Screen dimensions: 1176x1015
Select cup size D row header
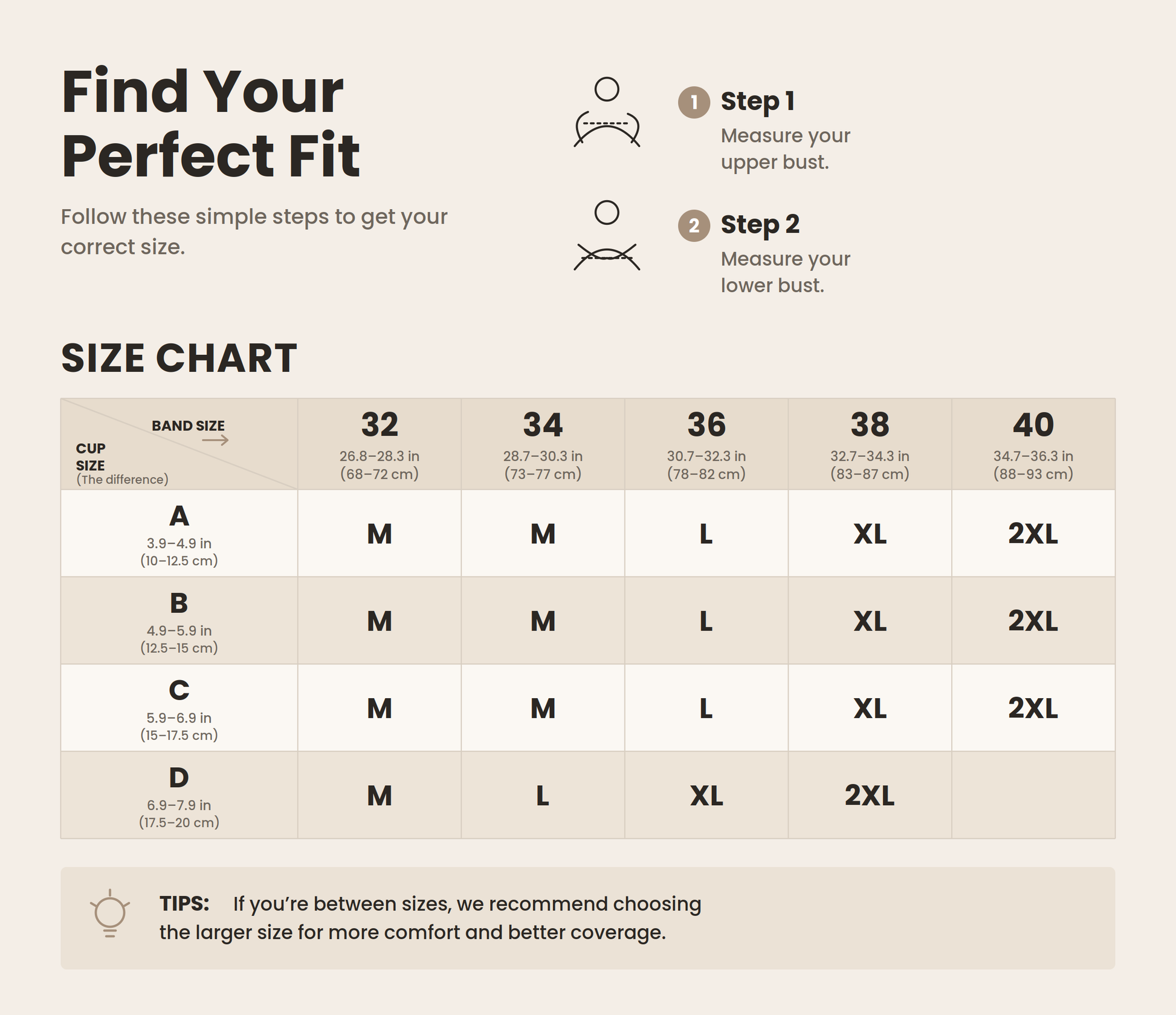pyautogui.click(x=179, y=795)
